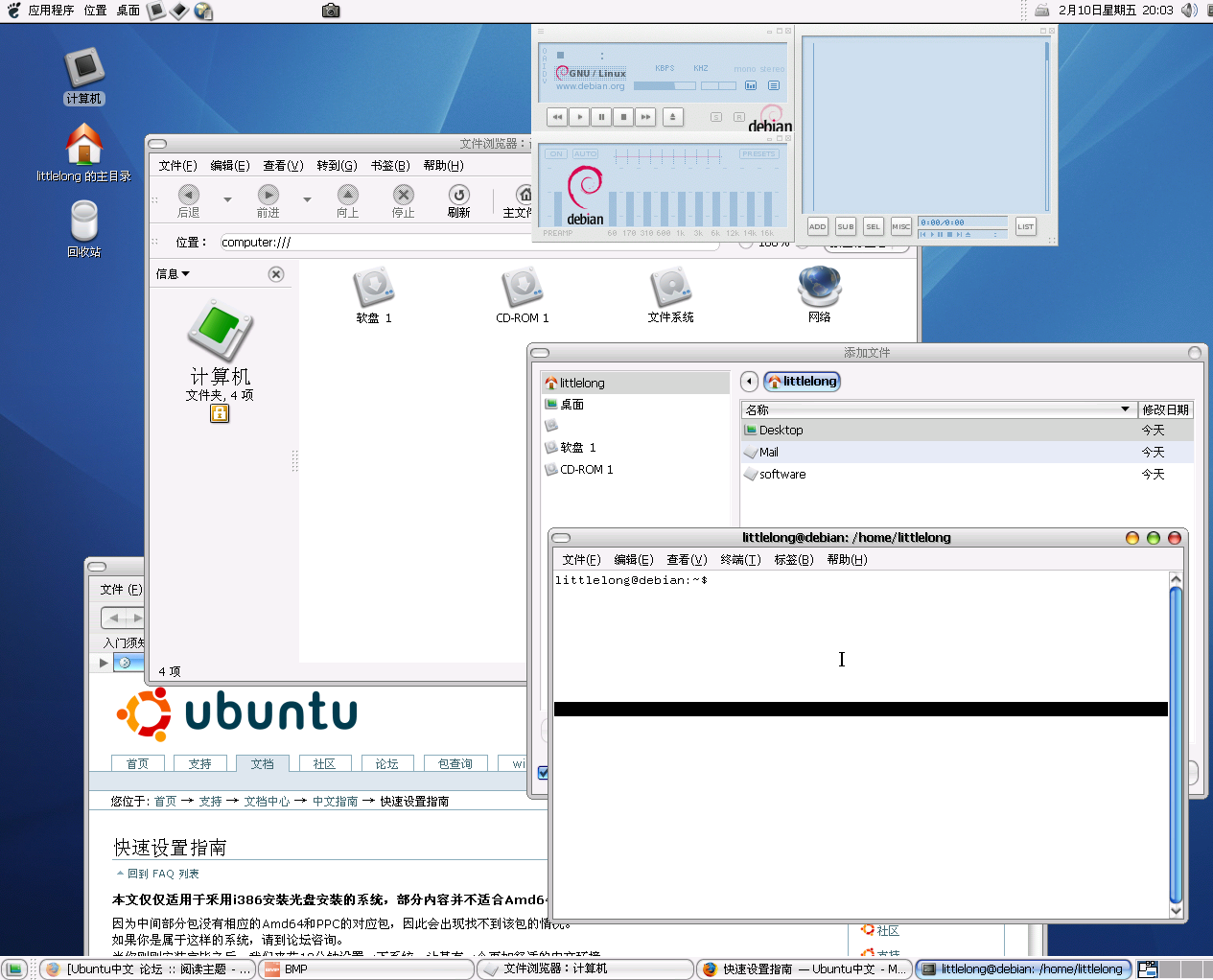The image size is (1213, 980).
Task: Click the playlist MISC button
Action: (901, 226)
